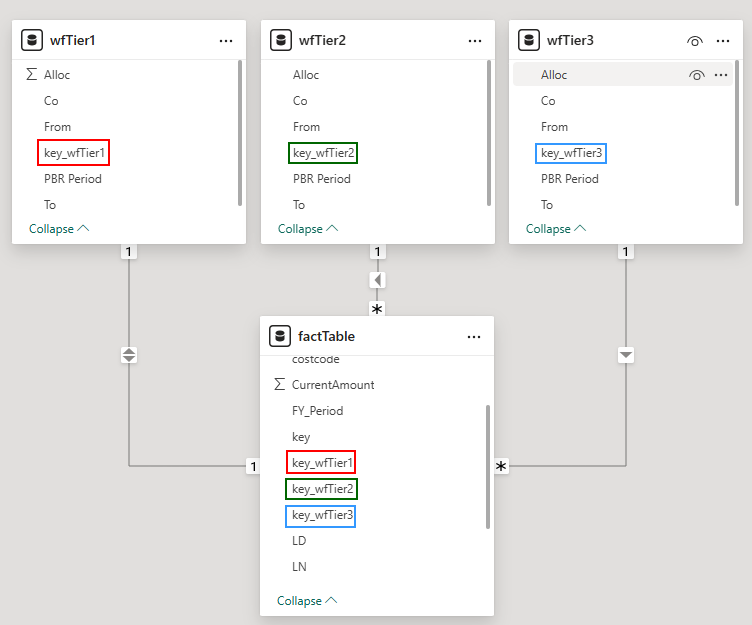This screenshot has width=752, height=625.
Task: Select PBR Period field in wfTier3
Action: 570,178
